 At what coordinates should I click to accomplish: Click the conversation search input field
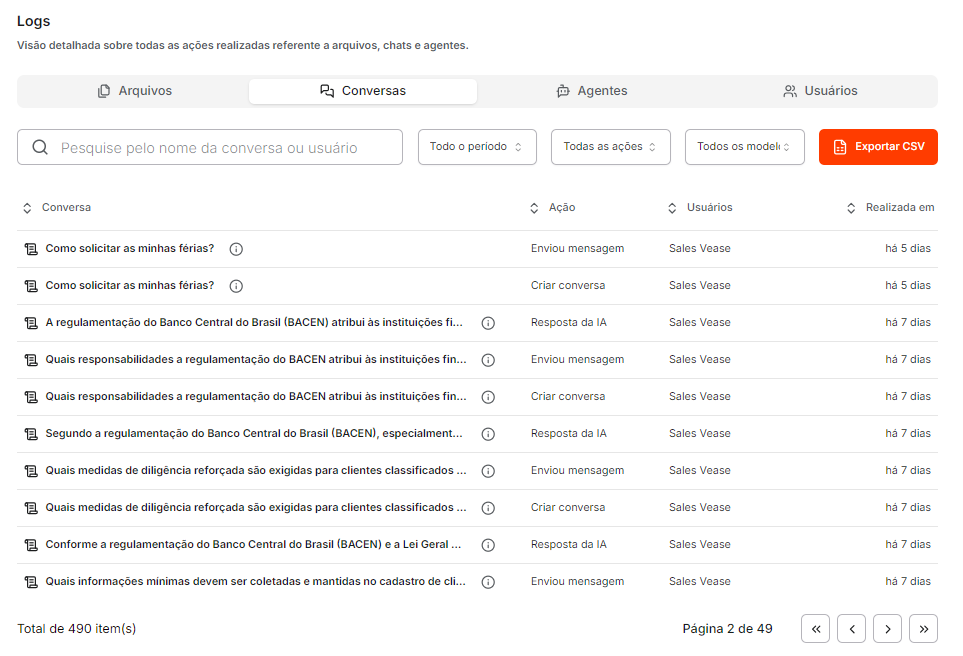(210, 147)
